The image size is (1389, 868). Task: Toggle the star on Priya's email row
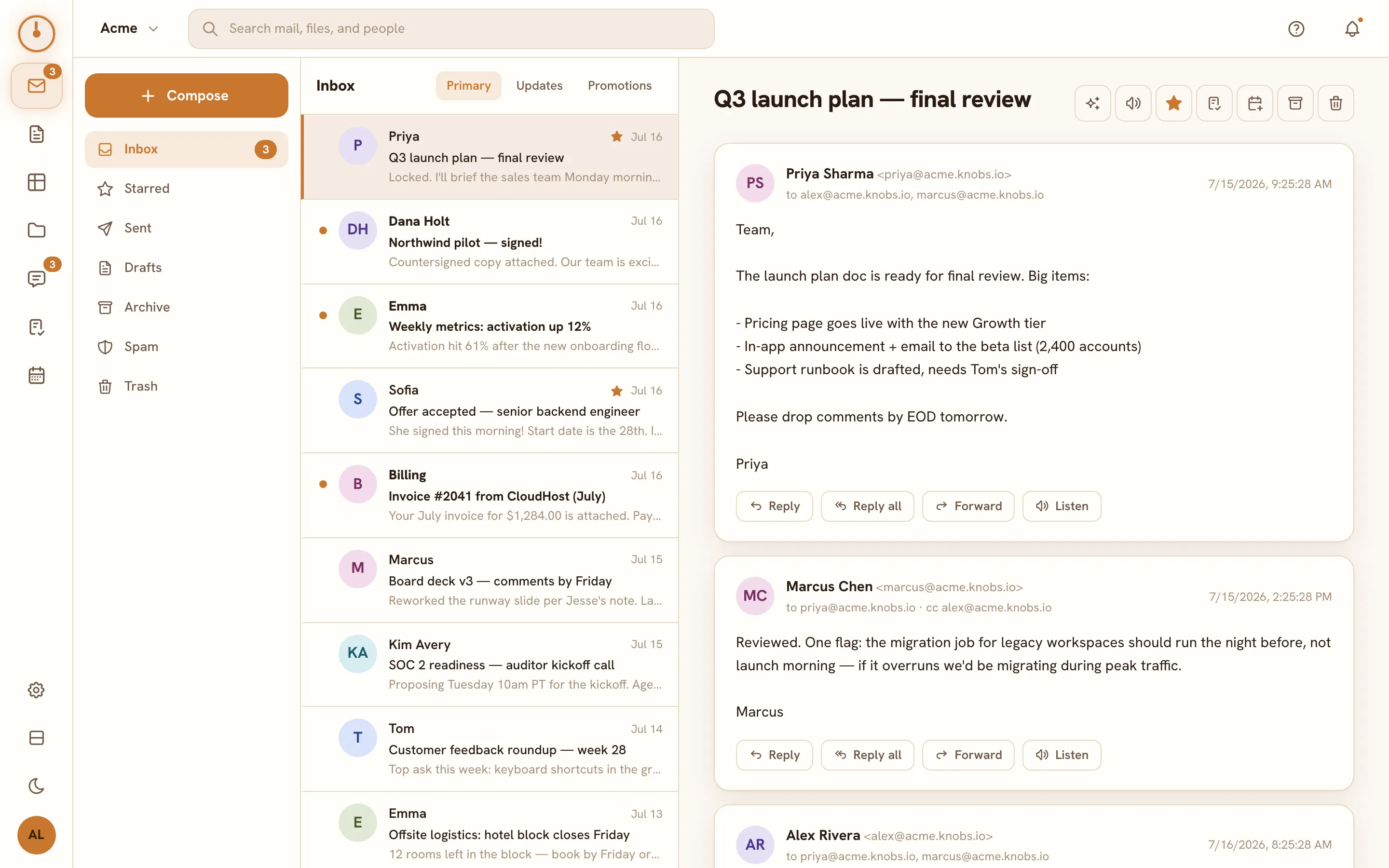(x=617, y=136)
